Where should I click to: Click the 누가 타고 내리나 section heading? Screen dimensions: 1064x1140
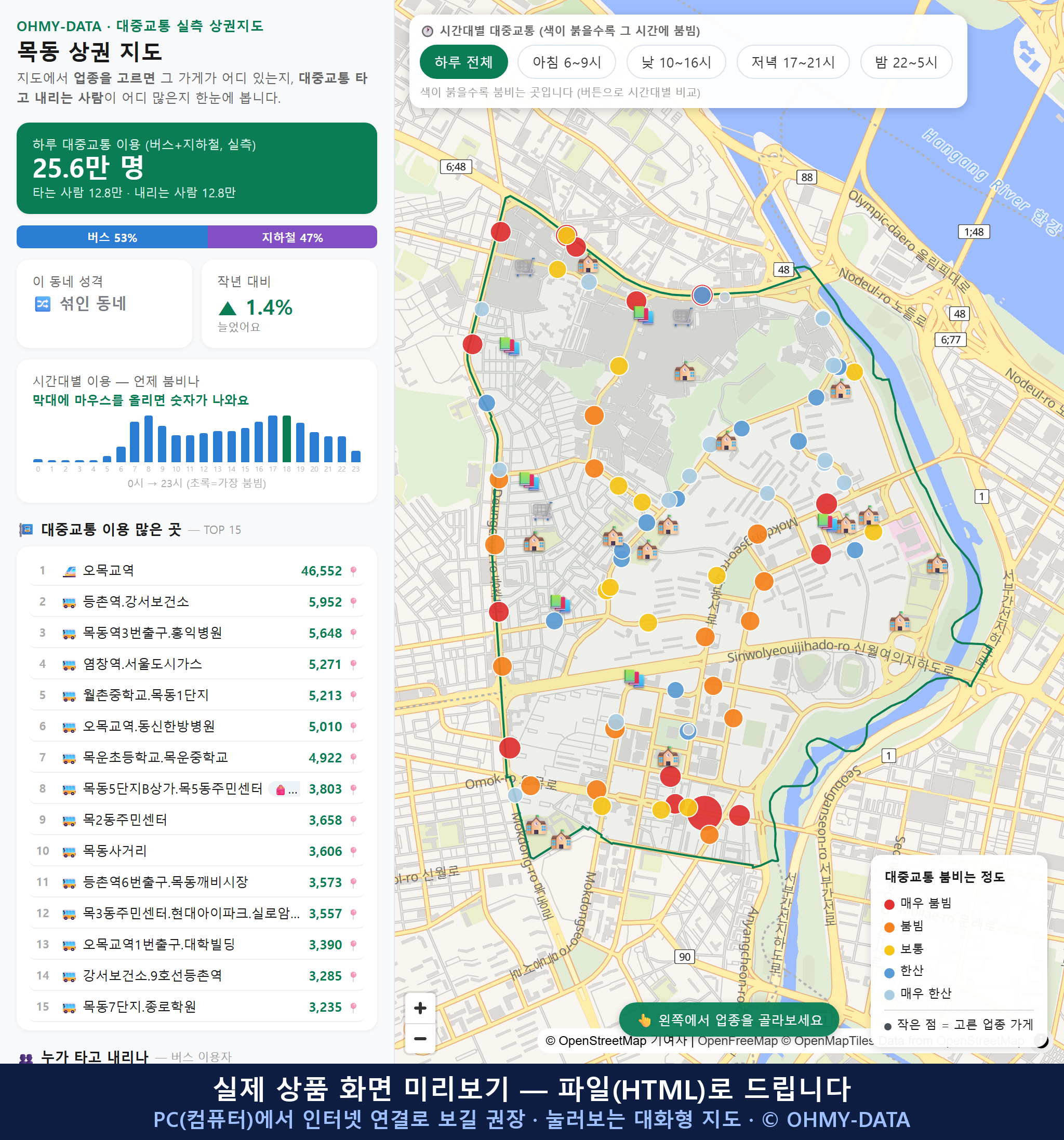[x=95, y=1056]
